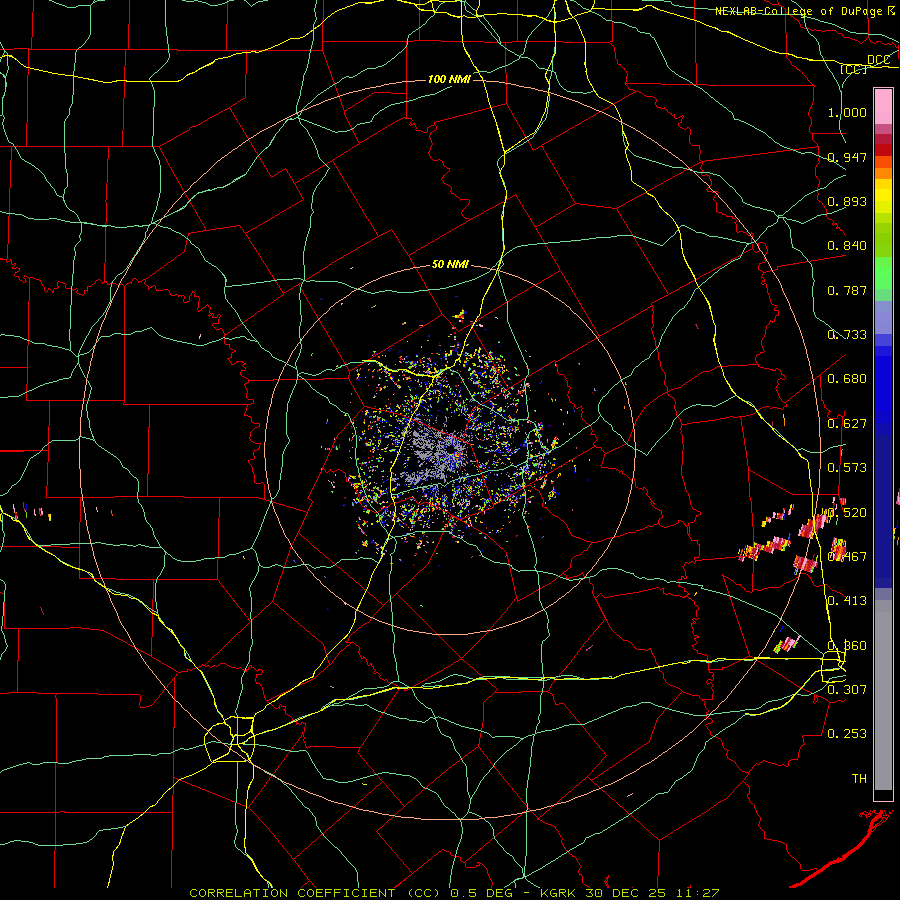This screenshot has height=900, width=900.
Task: Click the "11:27" time in the caption
Action: [697, 893]
